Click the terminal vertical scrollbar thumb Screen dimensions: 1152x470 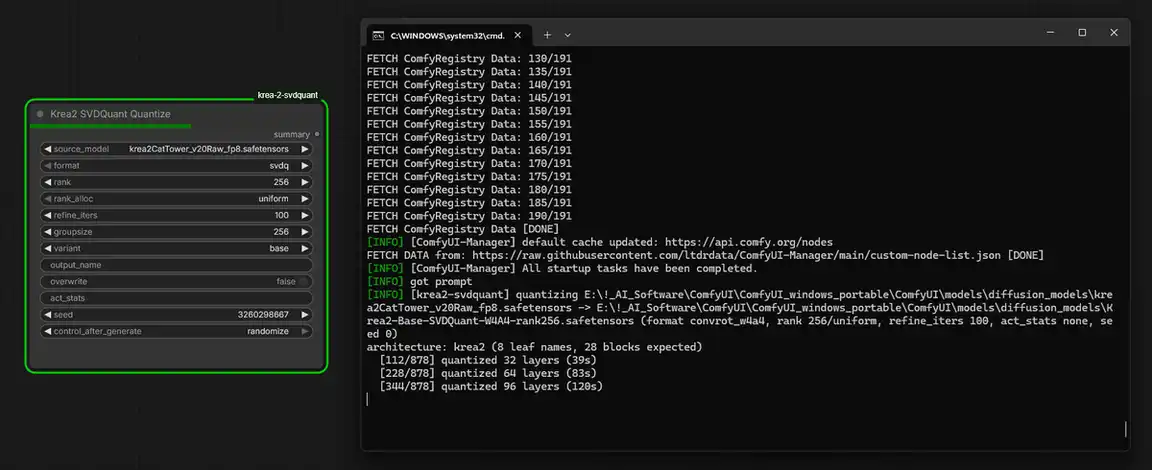1125,429
